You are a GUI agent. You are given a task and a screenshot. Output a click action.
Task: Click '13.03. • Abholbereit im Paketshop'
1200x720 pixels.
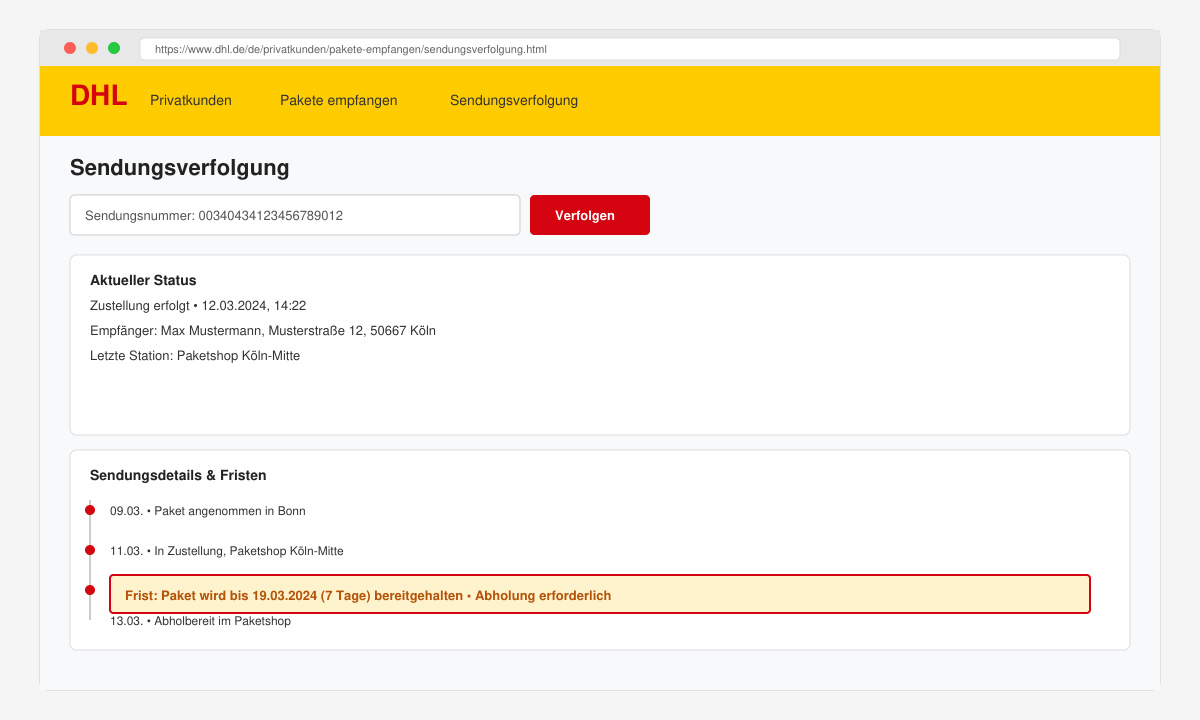click(x=200, y=621)
